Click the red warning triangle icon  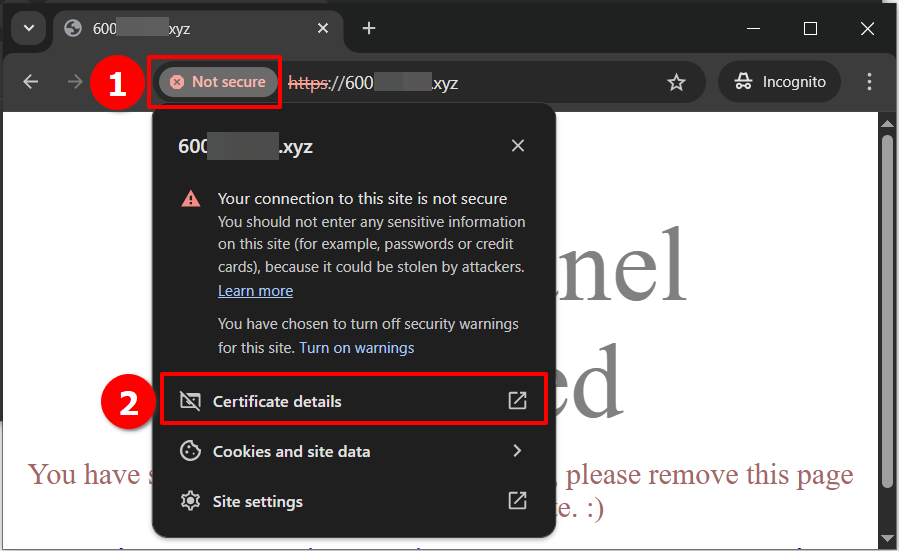tap(191, 199)
